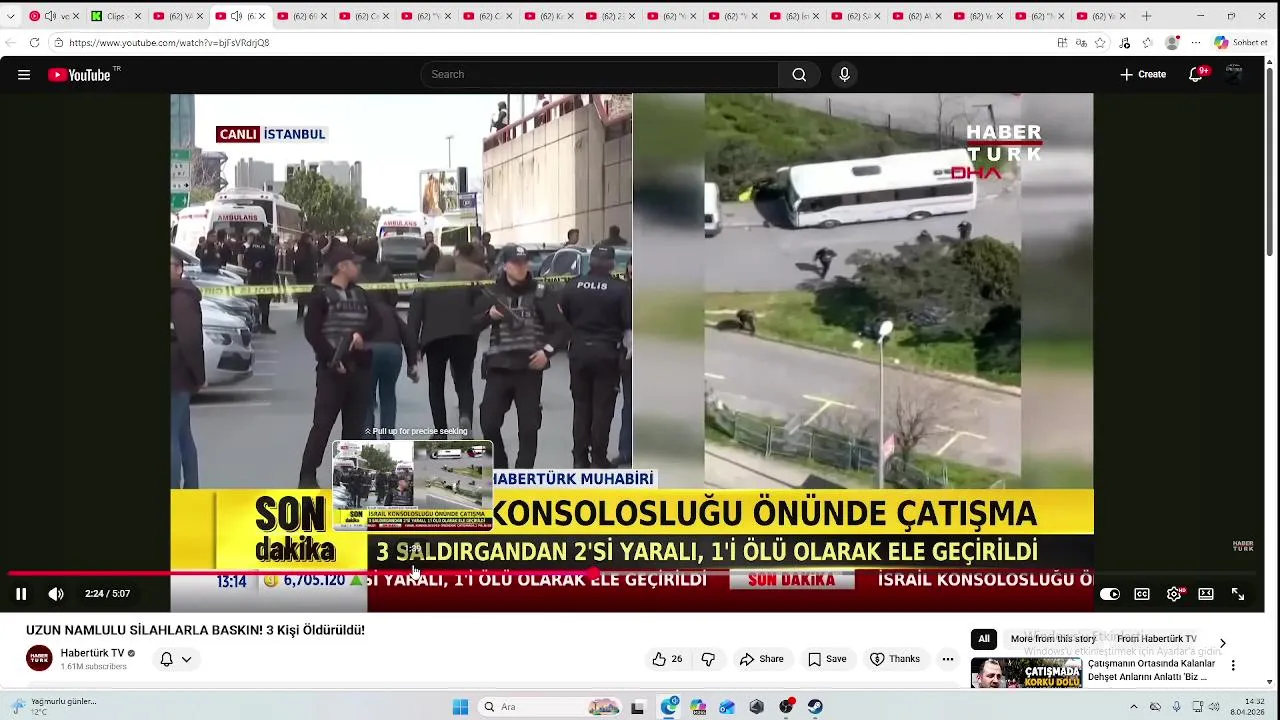Open options menu for the recommended video
1280x720 pixels.
(x=1233, y=665)
